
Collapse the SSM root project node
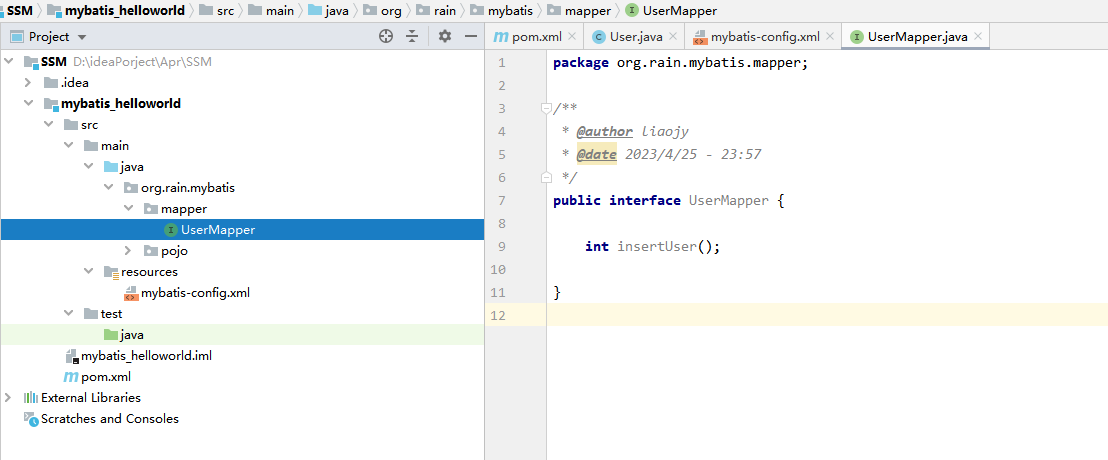8,61
